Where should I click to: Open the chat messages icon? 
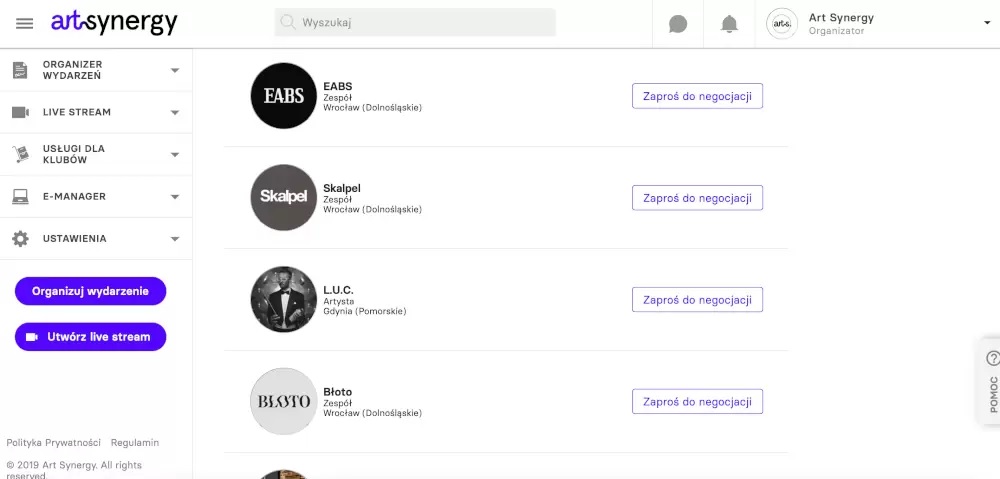pos(678,24)
